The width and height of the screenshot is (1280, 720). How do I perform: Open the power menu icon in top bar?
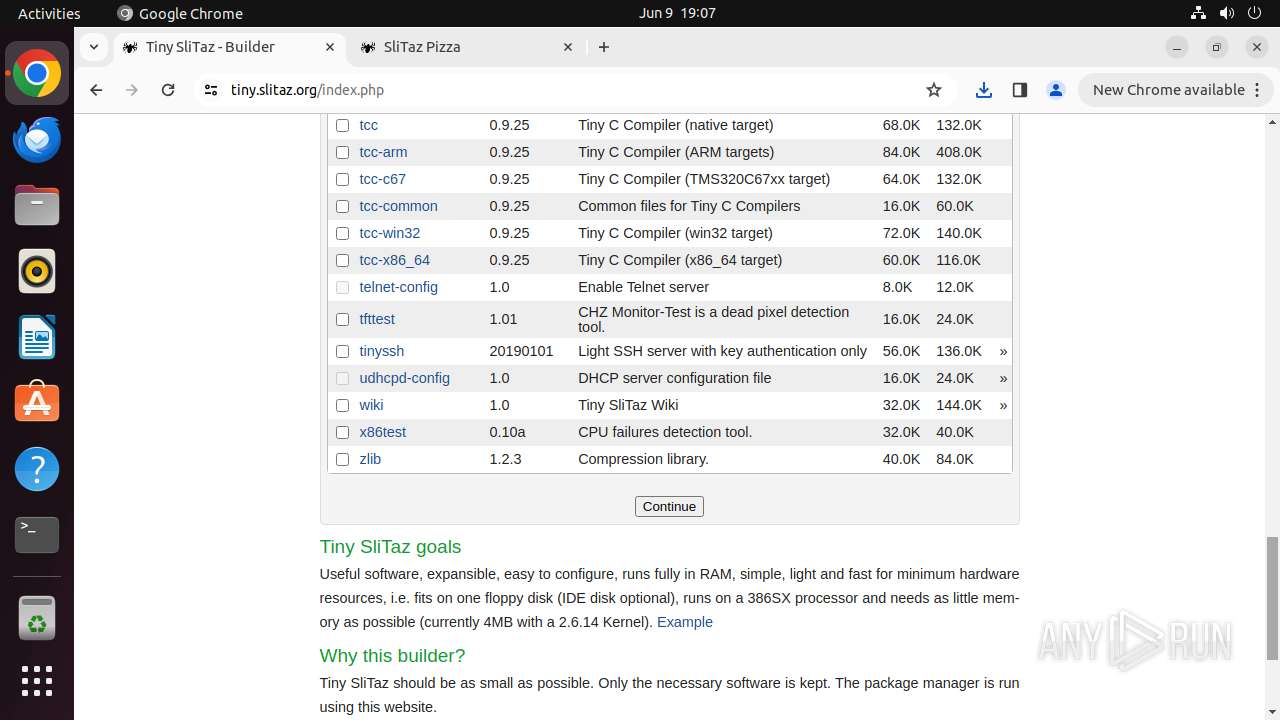[x=1254, y=13]
